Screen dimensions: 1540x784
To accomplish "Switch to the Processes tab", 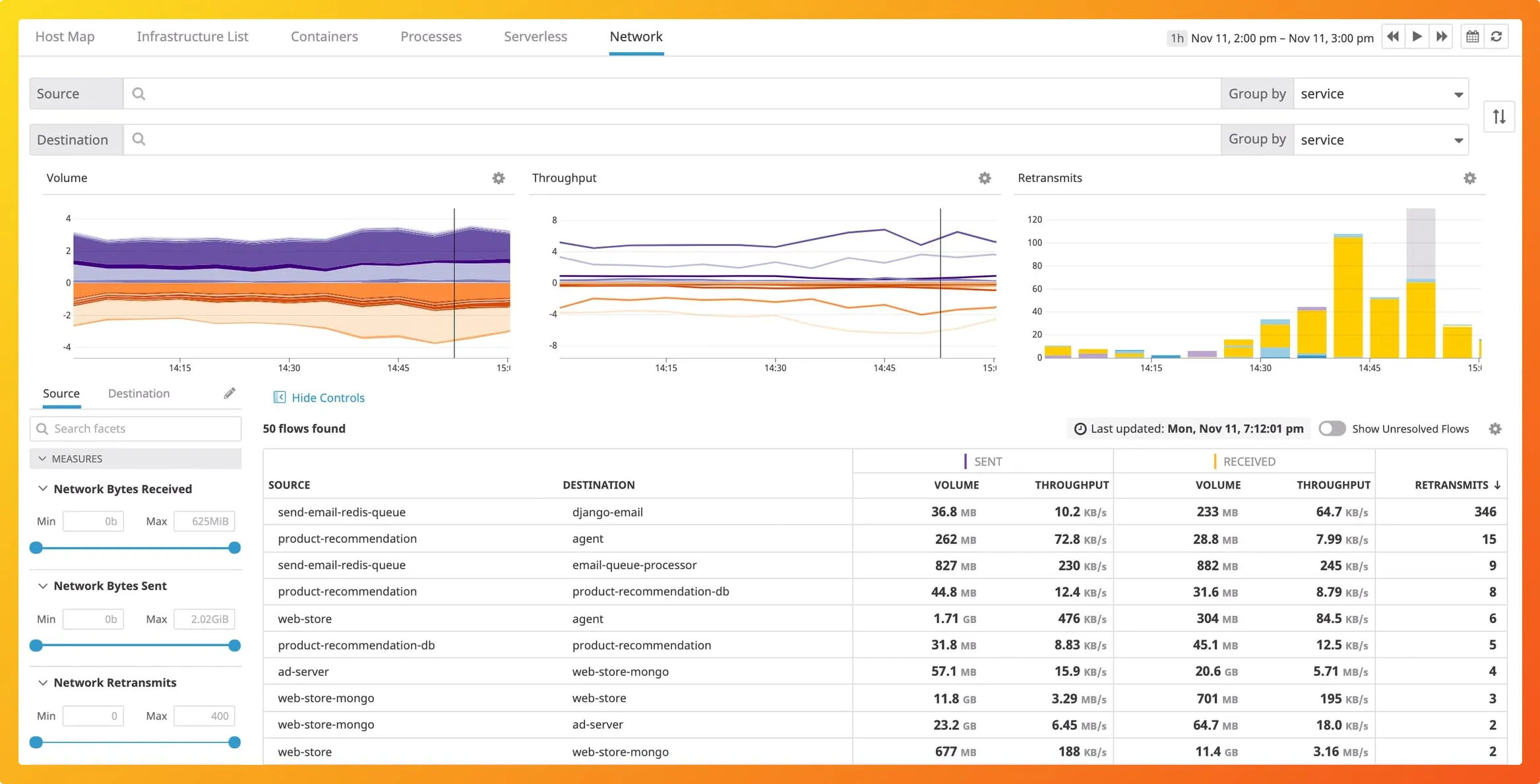I will pyautogui.click(x=431, y=37).
